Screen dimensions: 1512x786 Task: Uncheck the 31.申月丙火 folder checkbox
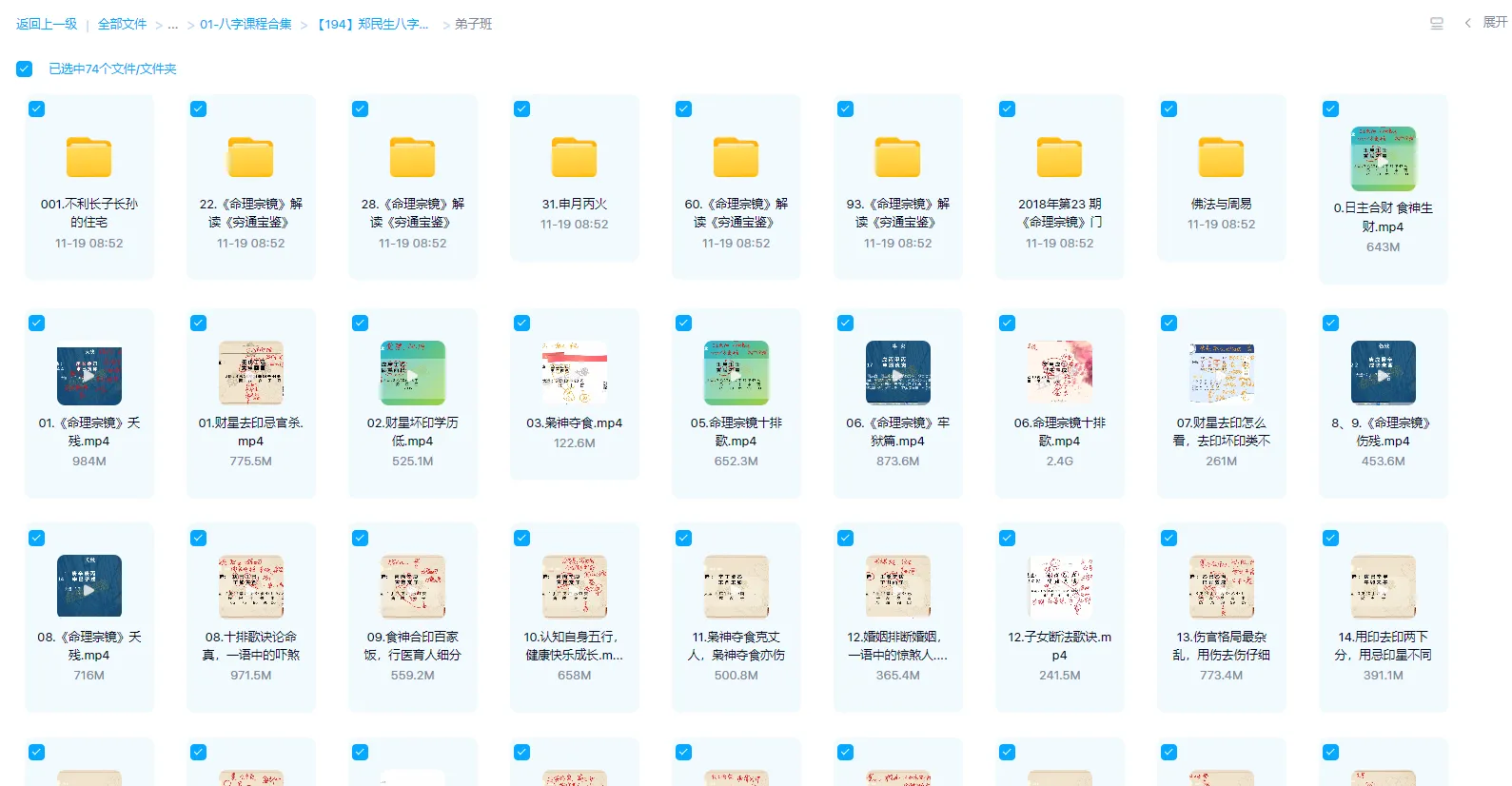click(x=522, y=109)
